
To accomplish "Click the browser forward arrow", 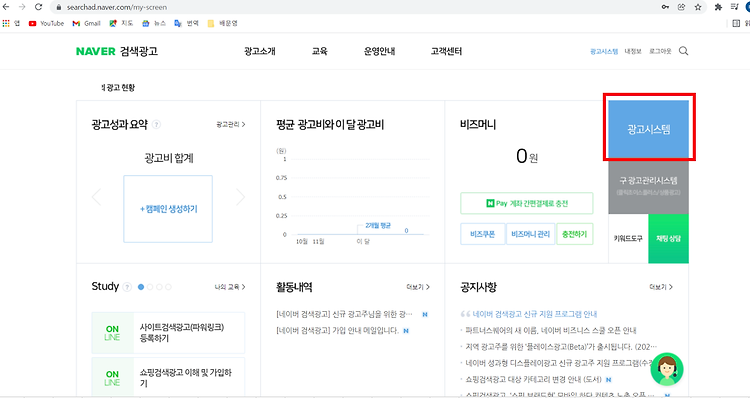I will pyautogui.click(x=22, y=7).
